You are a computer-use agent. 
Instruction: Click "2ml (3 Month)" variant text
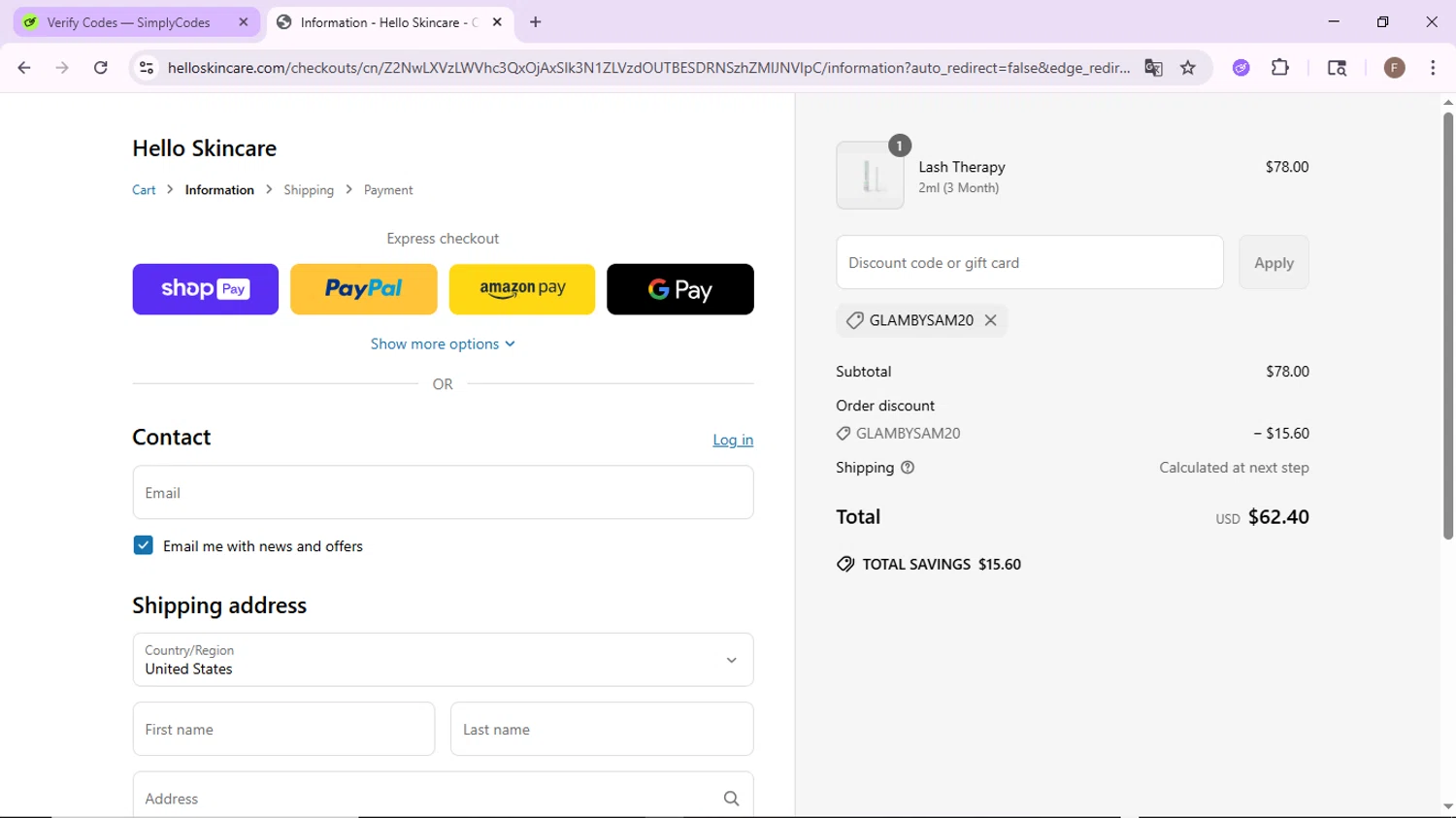pos(959,188)
